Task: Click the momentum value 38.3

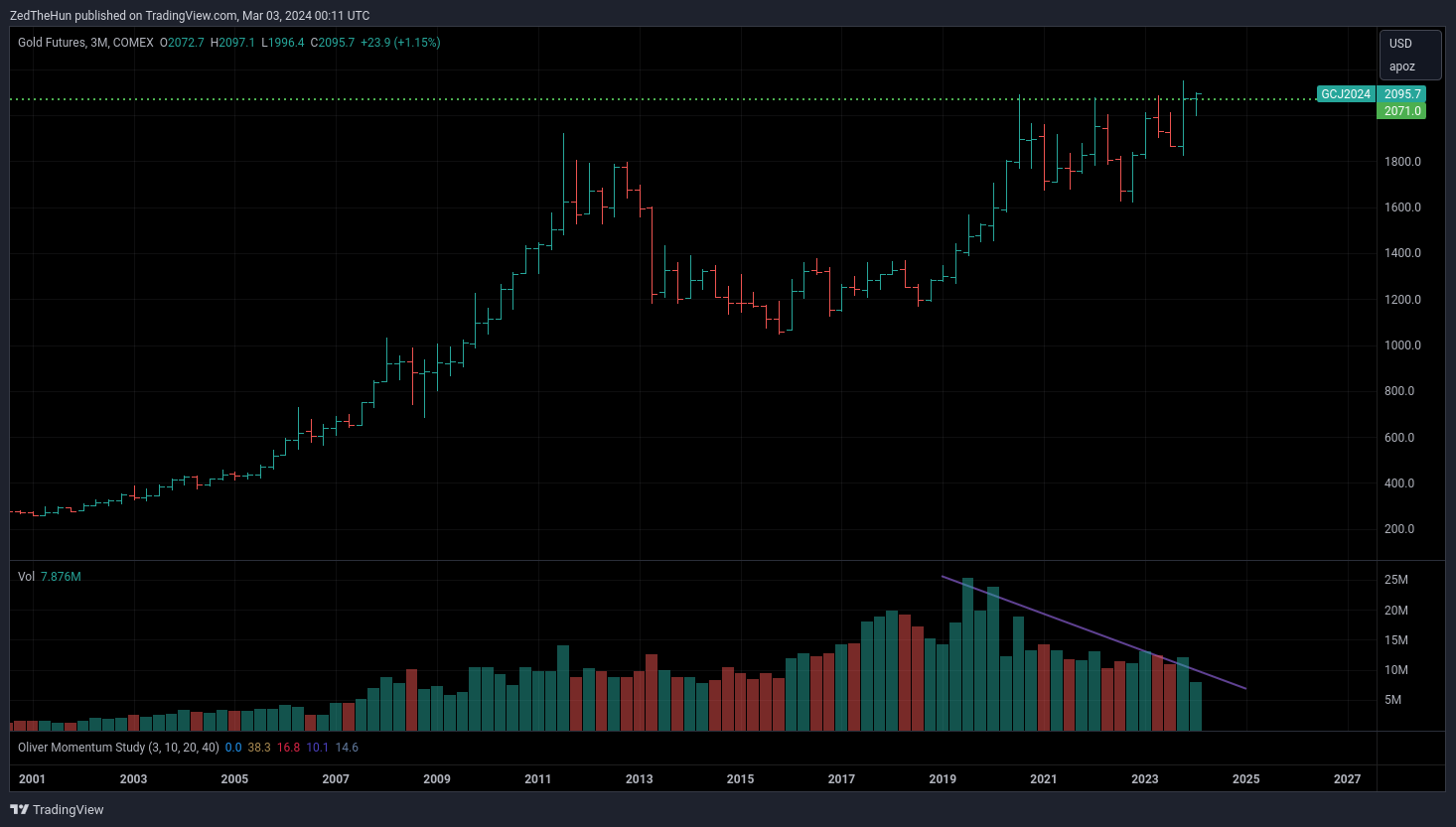Action: click(259, 748)
